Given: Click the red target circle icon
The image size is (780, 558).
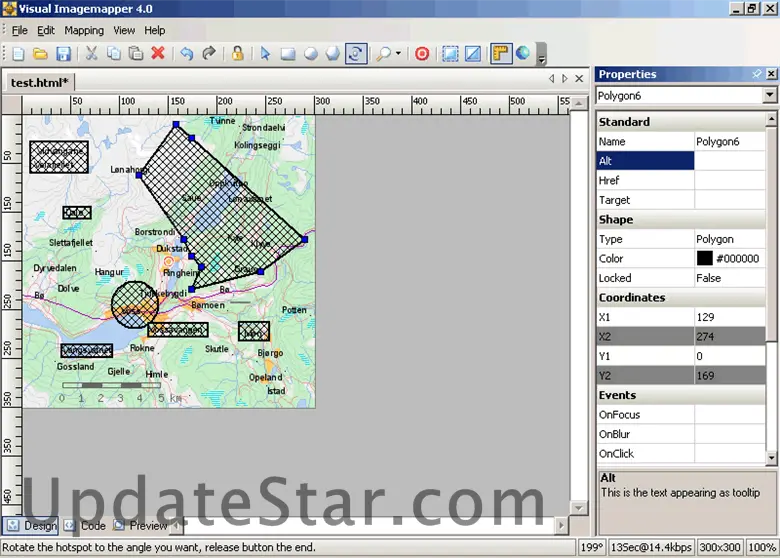Looking at the screenshot, I should [x=422, y=53].
